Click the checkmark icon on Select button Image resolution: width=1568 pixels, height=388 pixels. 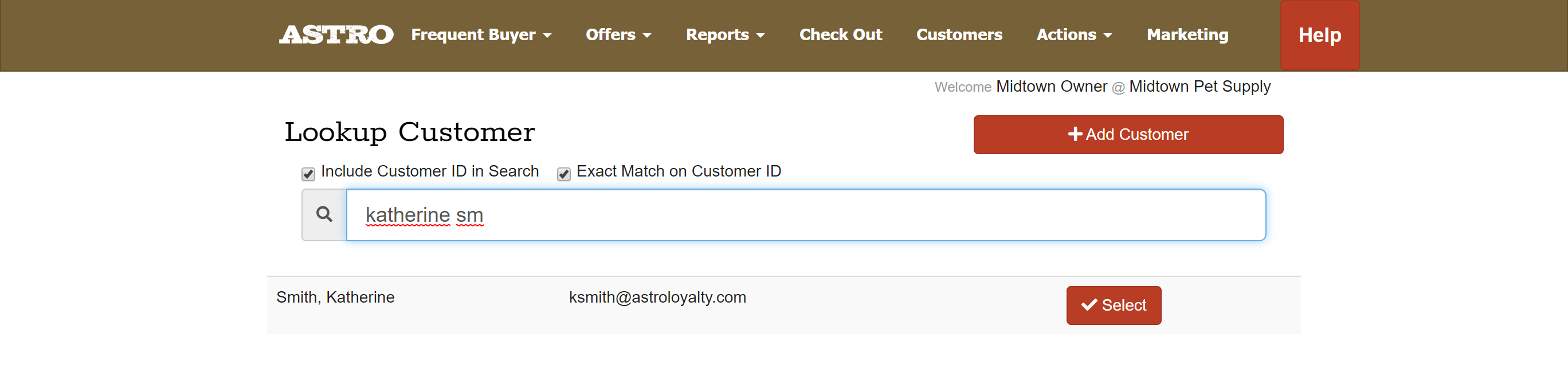1089,304
